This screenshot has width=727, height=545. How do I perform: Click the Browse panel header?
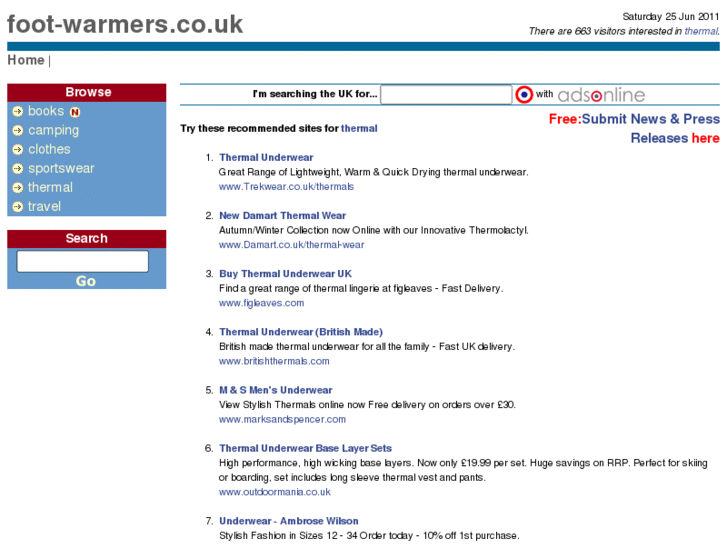click(87, 92)
